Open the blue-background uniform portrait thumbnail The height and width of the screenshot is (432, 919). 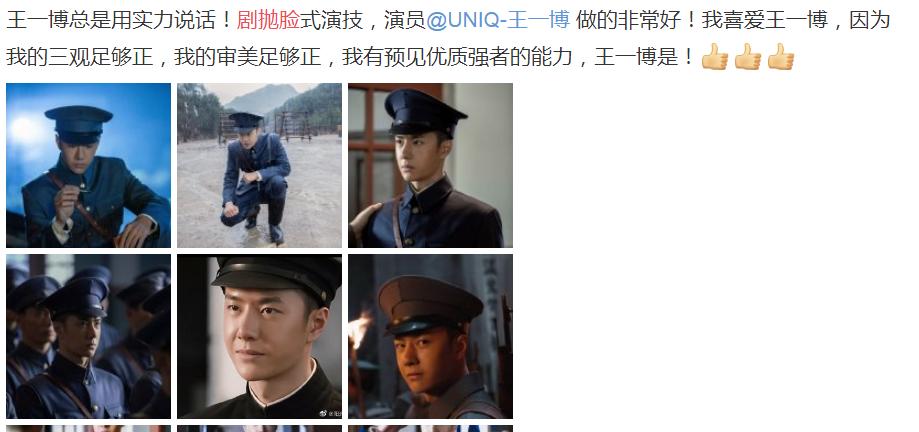(x=89, y=165)
